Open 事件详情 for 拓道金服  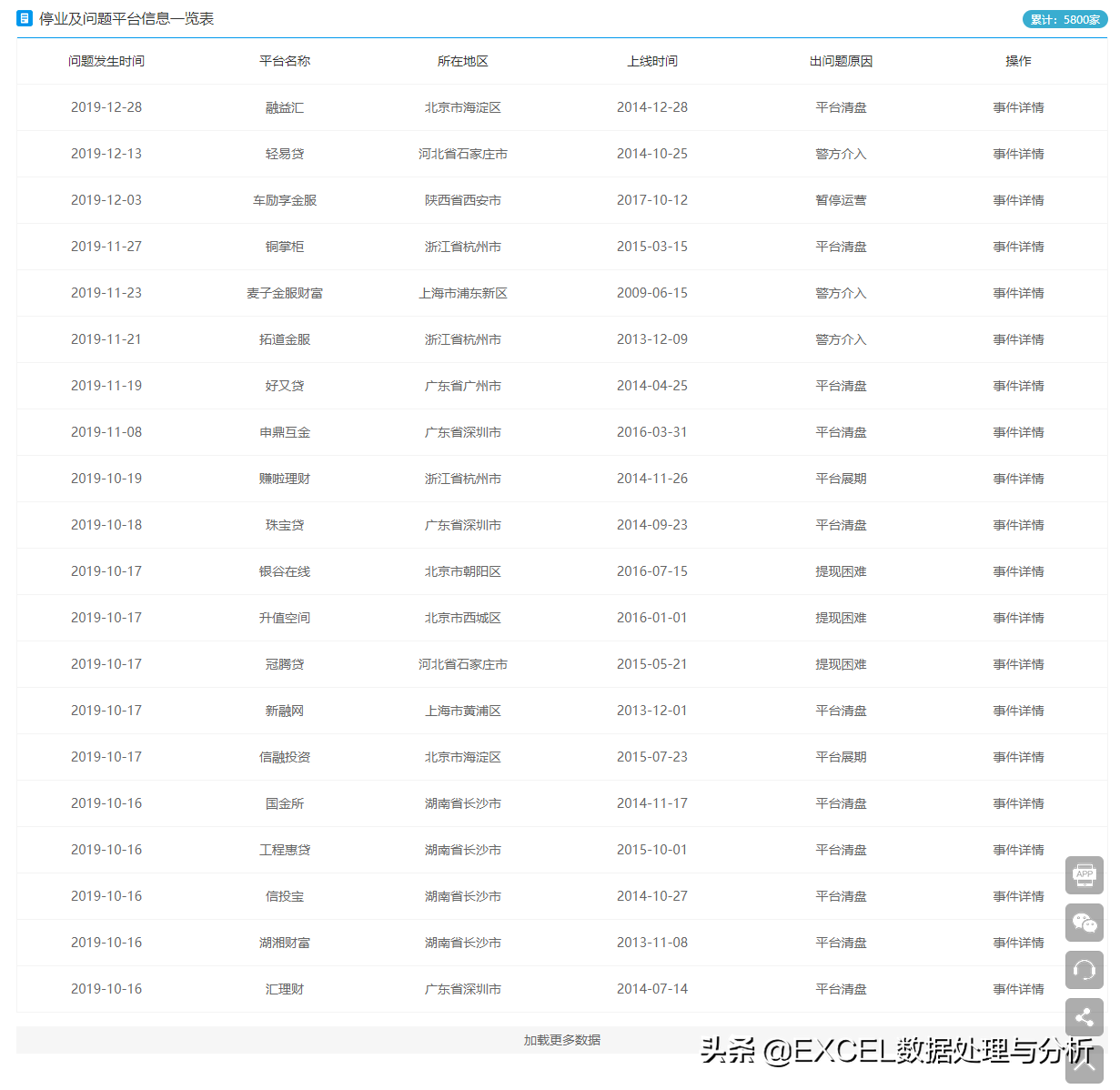point(1018,339)
